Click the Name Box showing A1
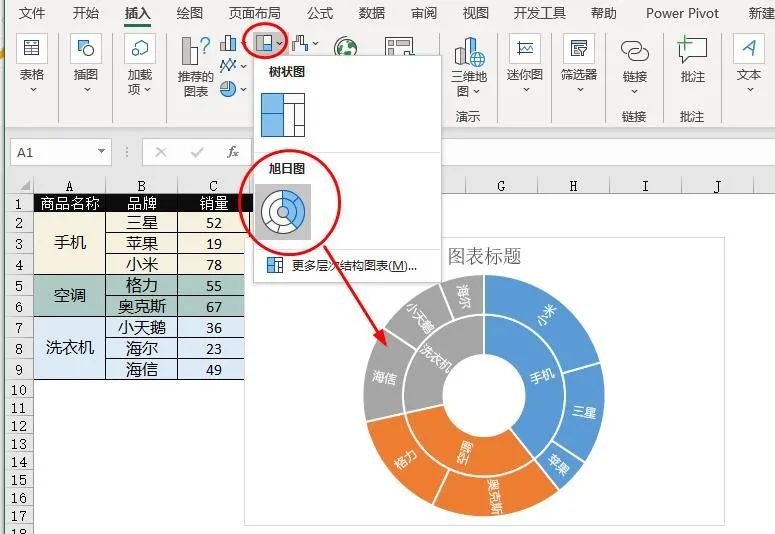Viewport: 775px width, 534px height. [61, 152]
